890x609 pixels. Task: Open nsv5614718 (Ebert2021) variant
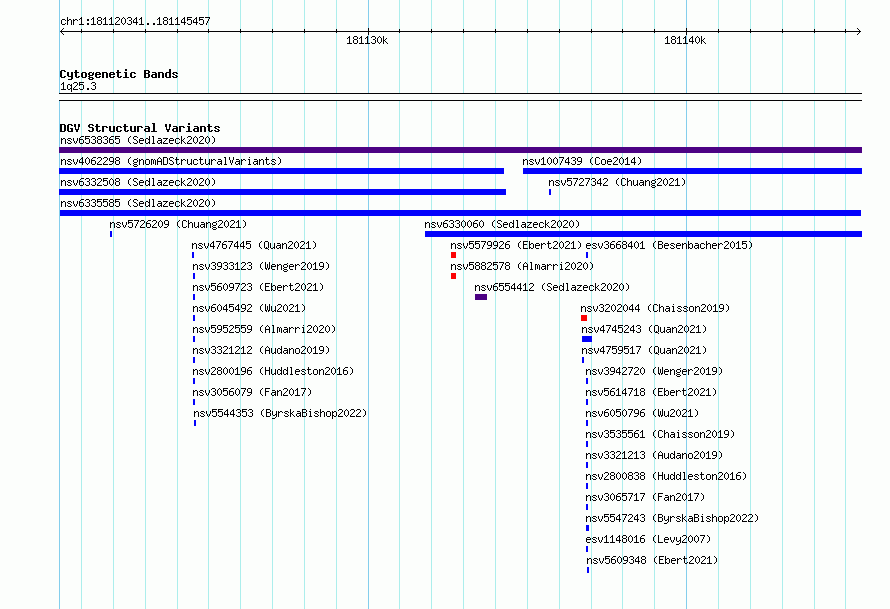(x=651, y=392)
